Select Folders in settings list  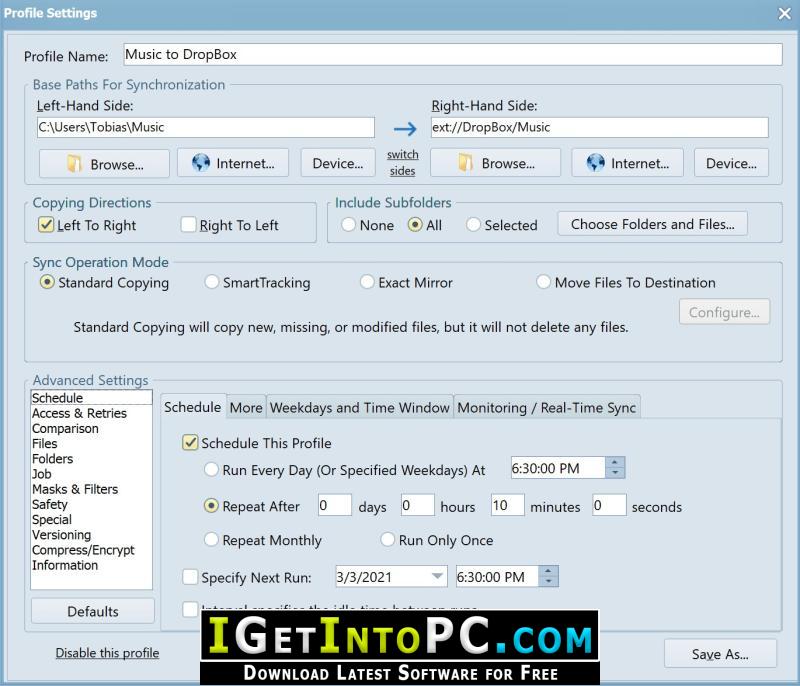click(91, 459)
